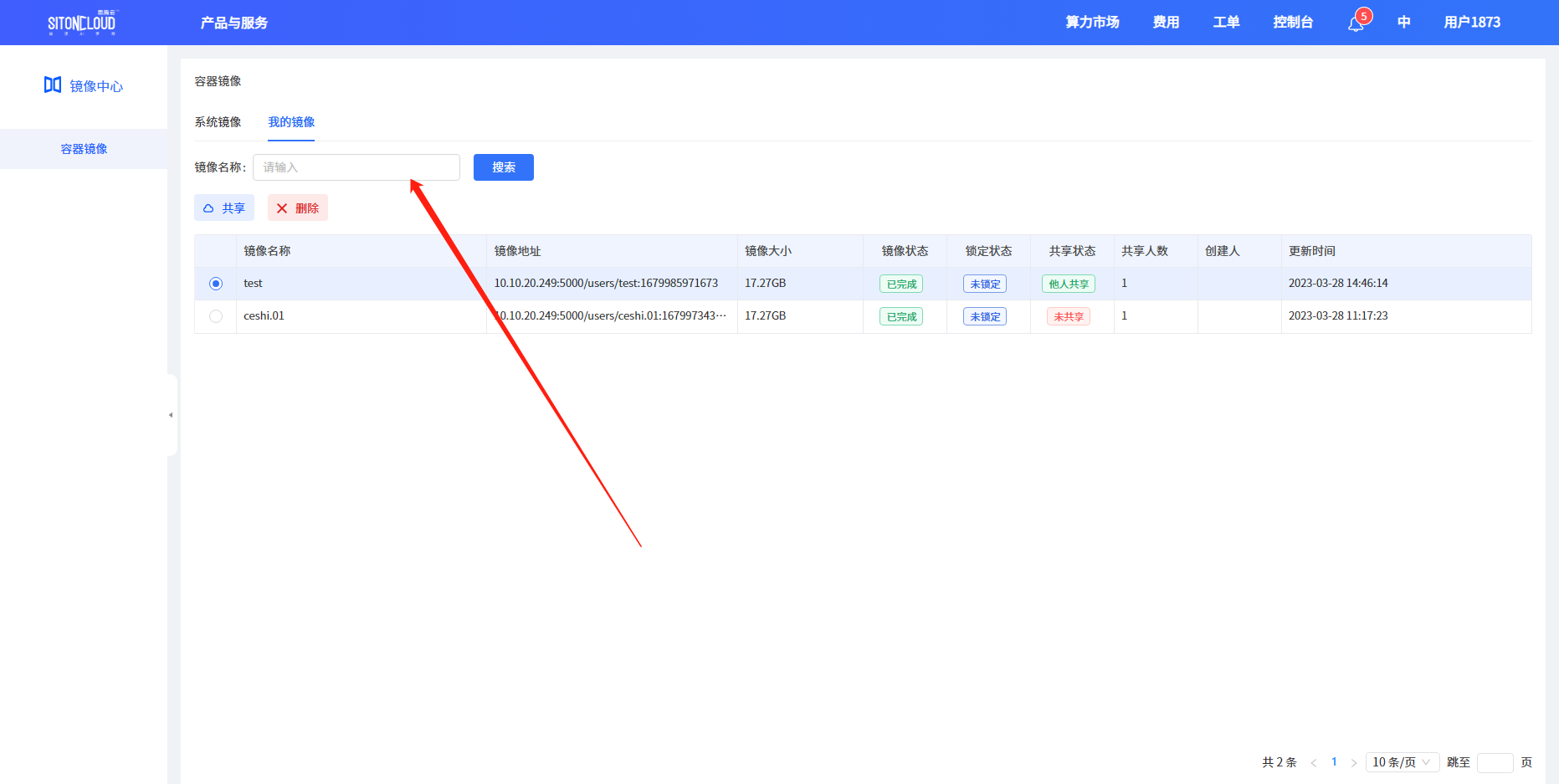Select the ceshi.01 image radio button

tap(216, 316)
